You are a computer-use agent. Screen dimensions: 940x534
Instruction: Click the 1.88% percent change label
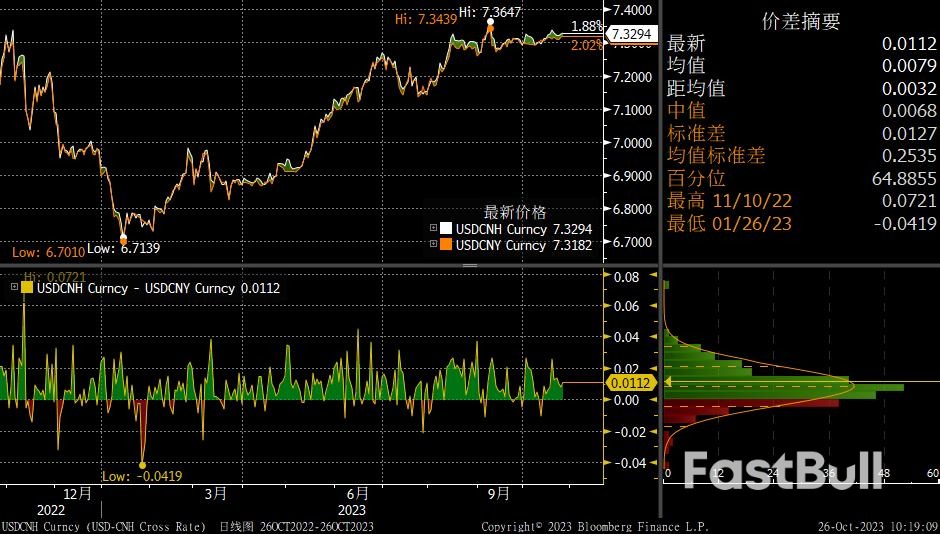(587, 25)
